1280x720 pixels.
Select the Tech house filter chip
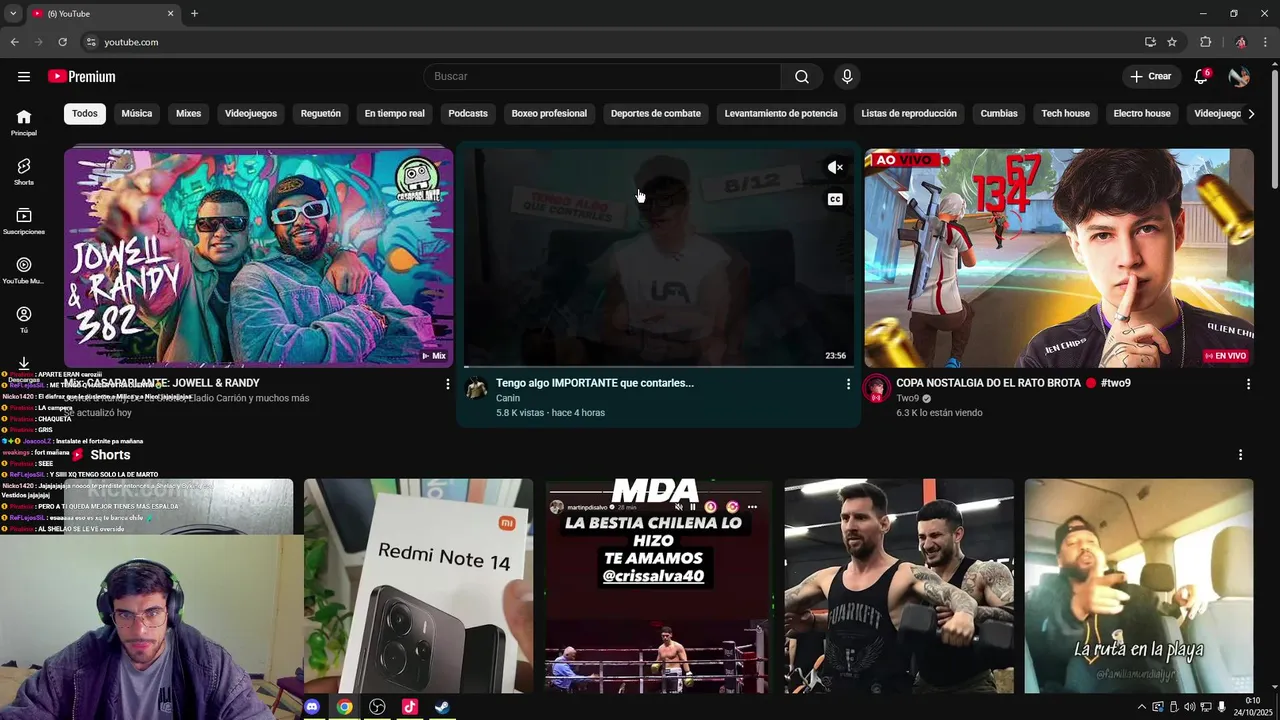click(1066, 114)
